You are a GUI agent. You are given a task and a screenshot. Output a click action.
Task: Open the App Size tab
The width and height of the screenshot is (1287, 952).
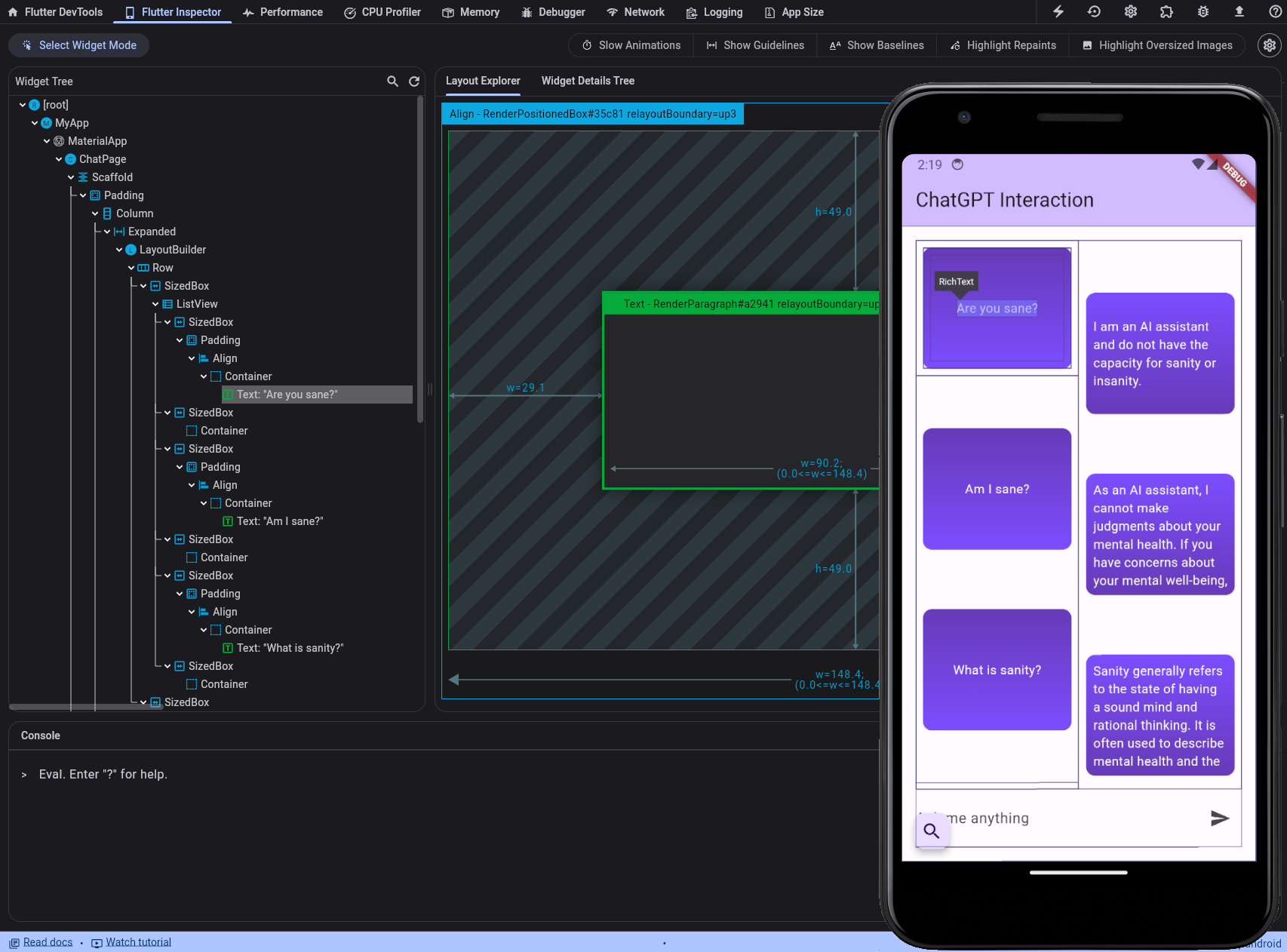pyautogui.click(x=794, y=12)
